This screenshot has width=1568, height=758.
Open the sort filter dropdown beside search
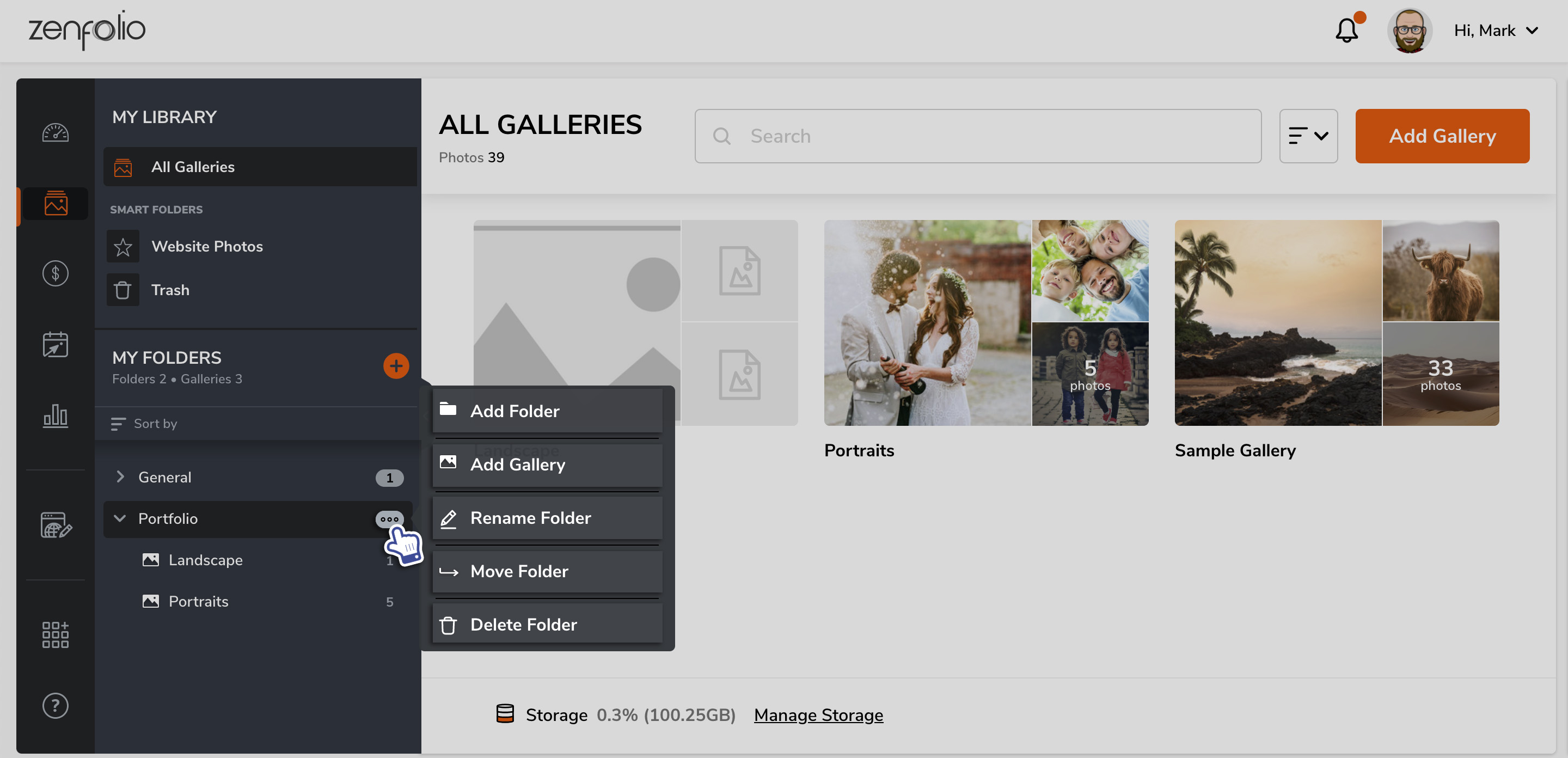tap(1308, 136)
